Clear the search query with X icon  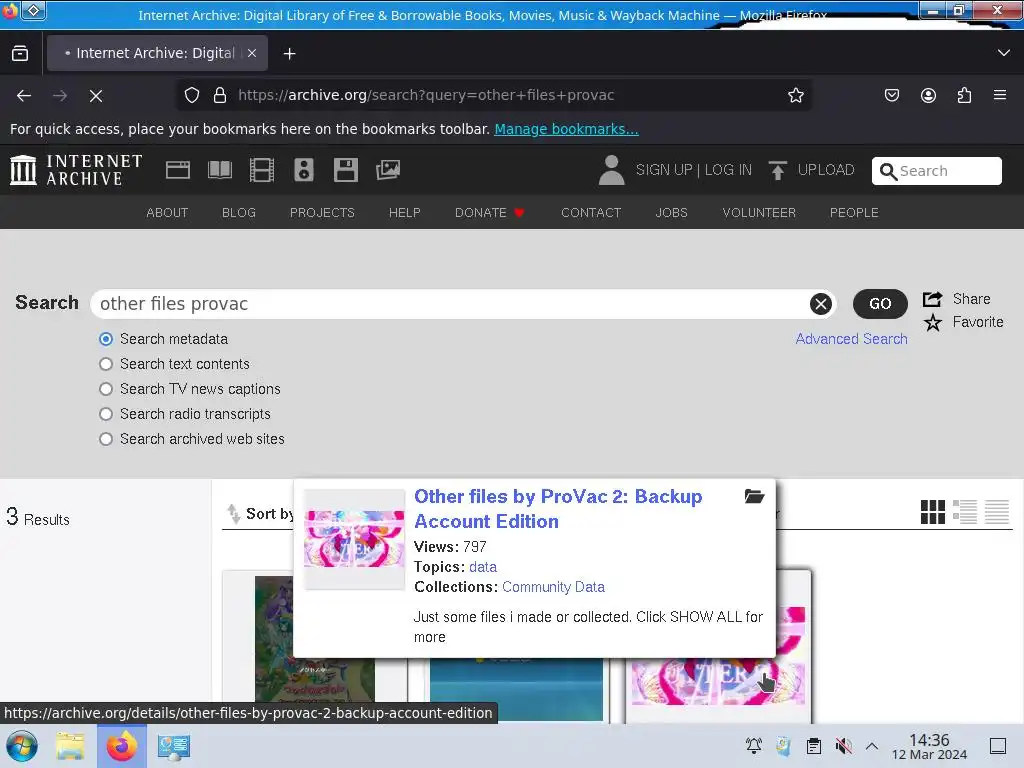pyautogui.click(x=821, y=304)
